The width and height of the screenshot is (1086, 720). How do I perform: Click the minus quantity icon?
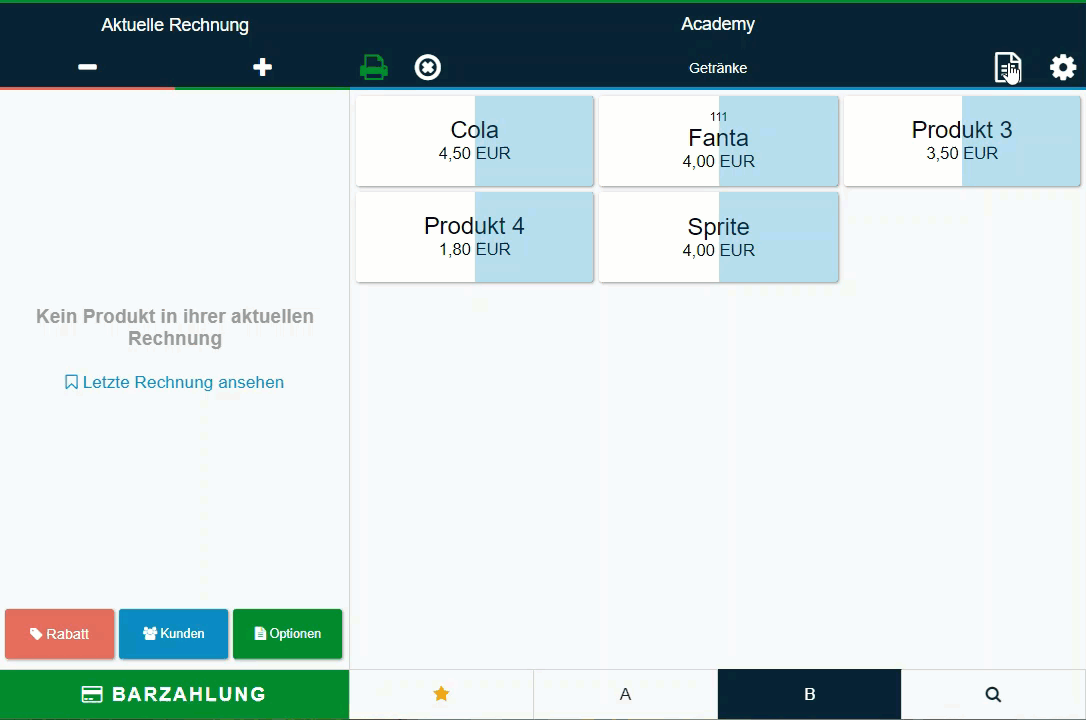[x=87, y=67]
